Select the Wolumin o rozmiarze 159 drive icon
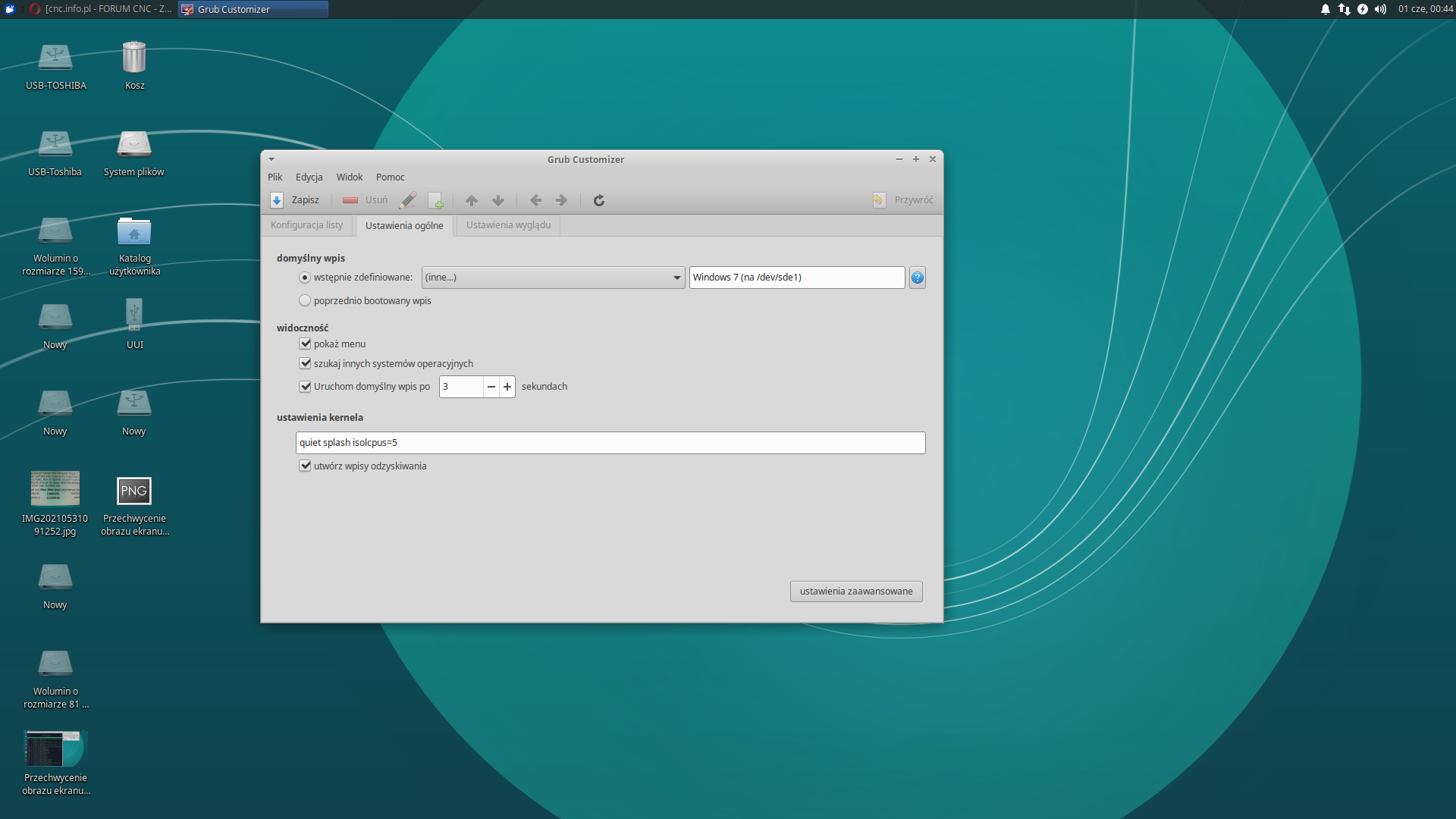Screen dimensions: 1456x819 pyautogui.click(x=55, y=231)
